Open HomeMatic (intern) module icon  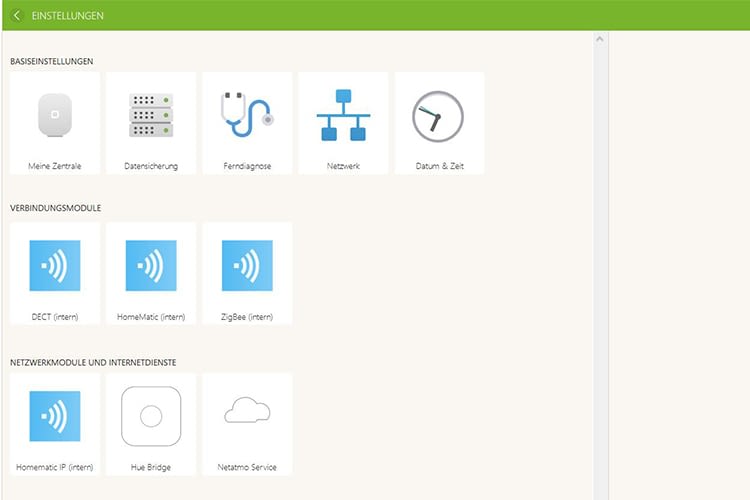(151, 266)
